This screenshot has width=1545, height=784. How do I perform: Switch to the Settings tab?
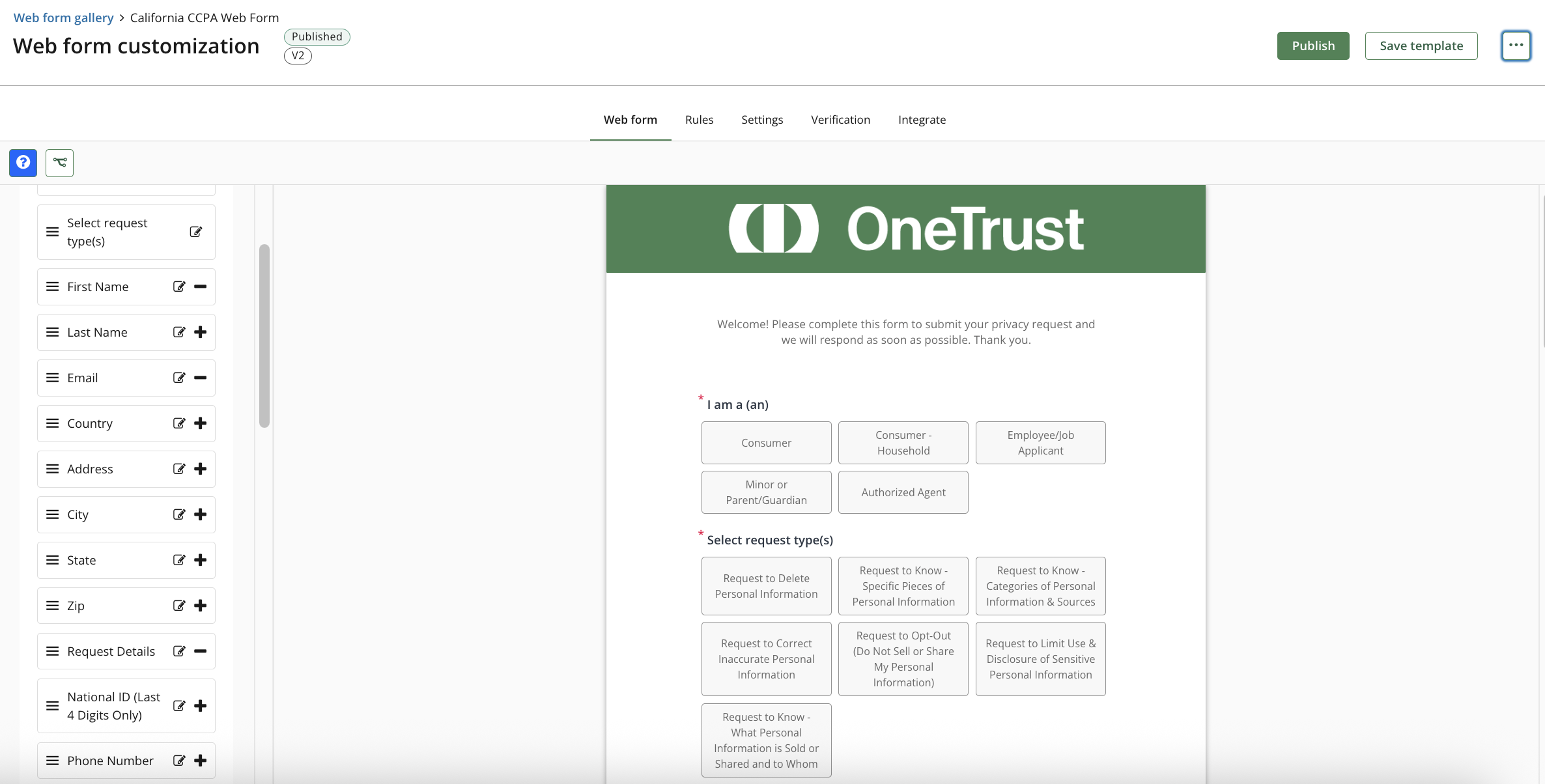[762, 120]
